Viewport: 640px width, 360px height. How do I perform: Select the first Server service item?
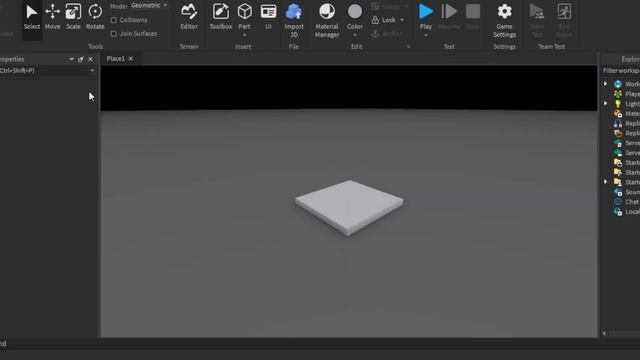627,143
